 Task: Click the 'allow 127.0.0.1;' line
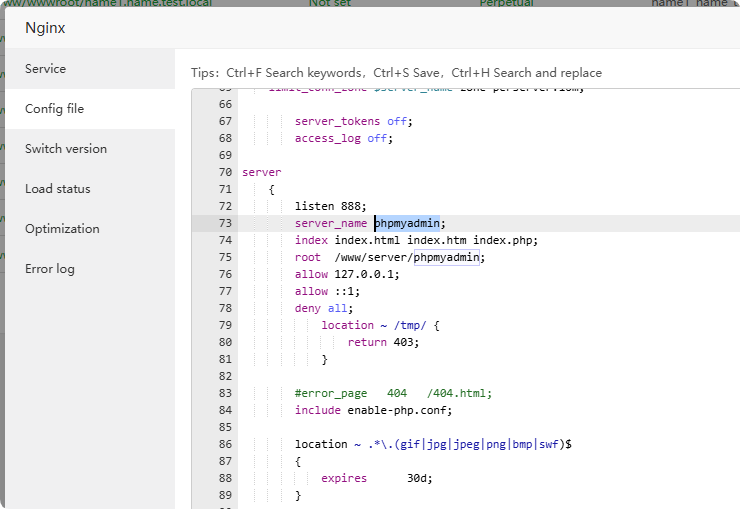click(347, 274)
